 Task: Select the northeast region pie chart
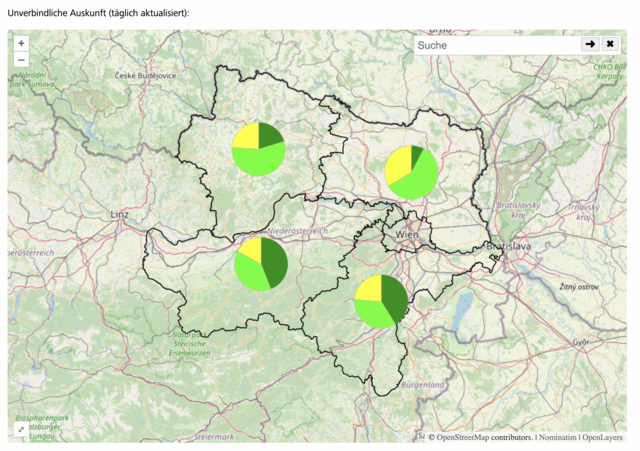click(411, 172)
